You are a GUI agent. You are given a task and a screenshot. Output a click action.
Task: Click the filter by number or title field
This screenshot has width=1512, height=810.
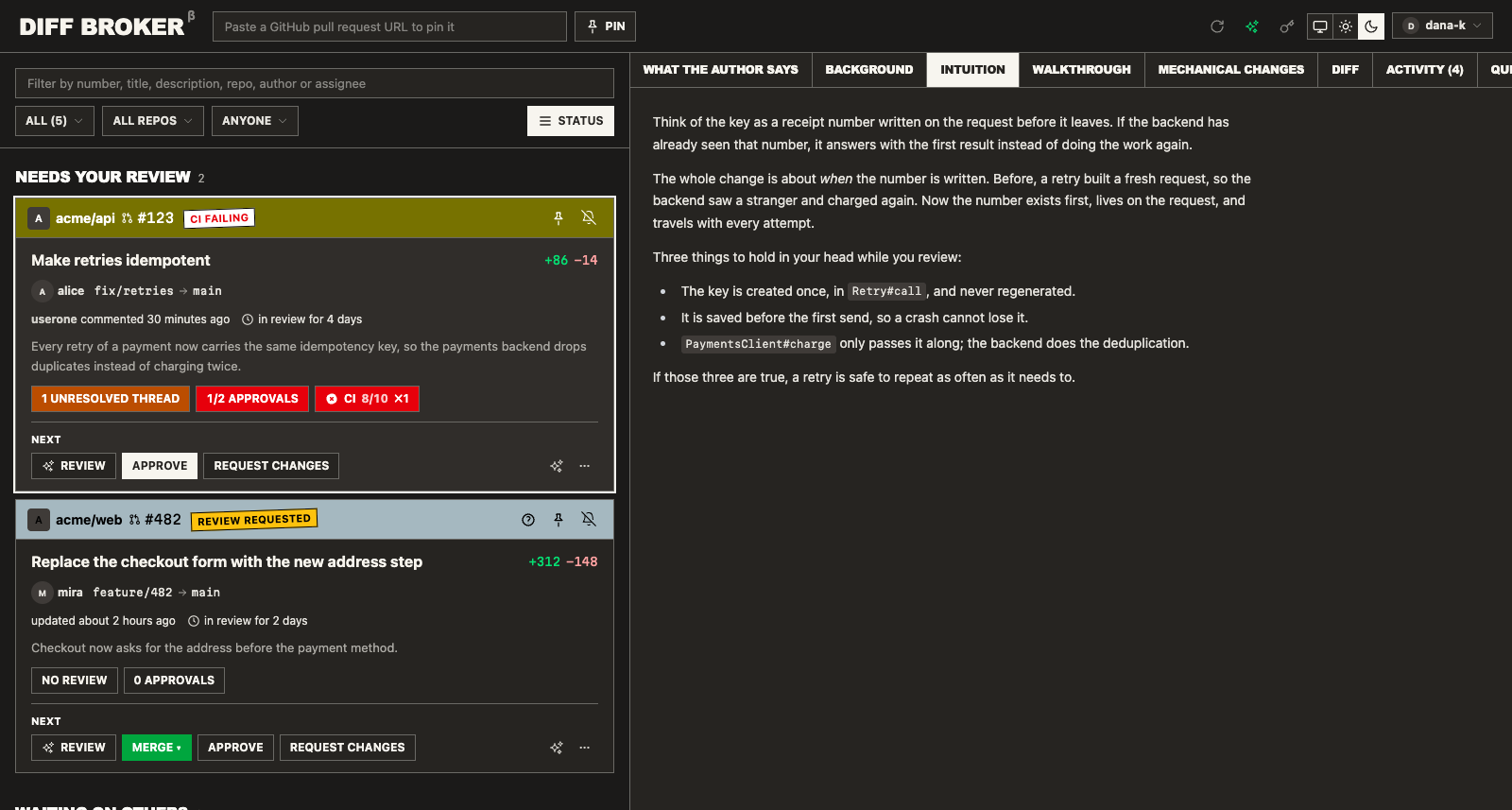tap(315, 83)
